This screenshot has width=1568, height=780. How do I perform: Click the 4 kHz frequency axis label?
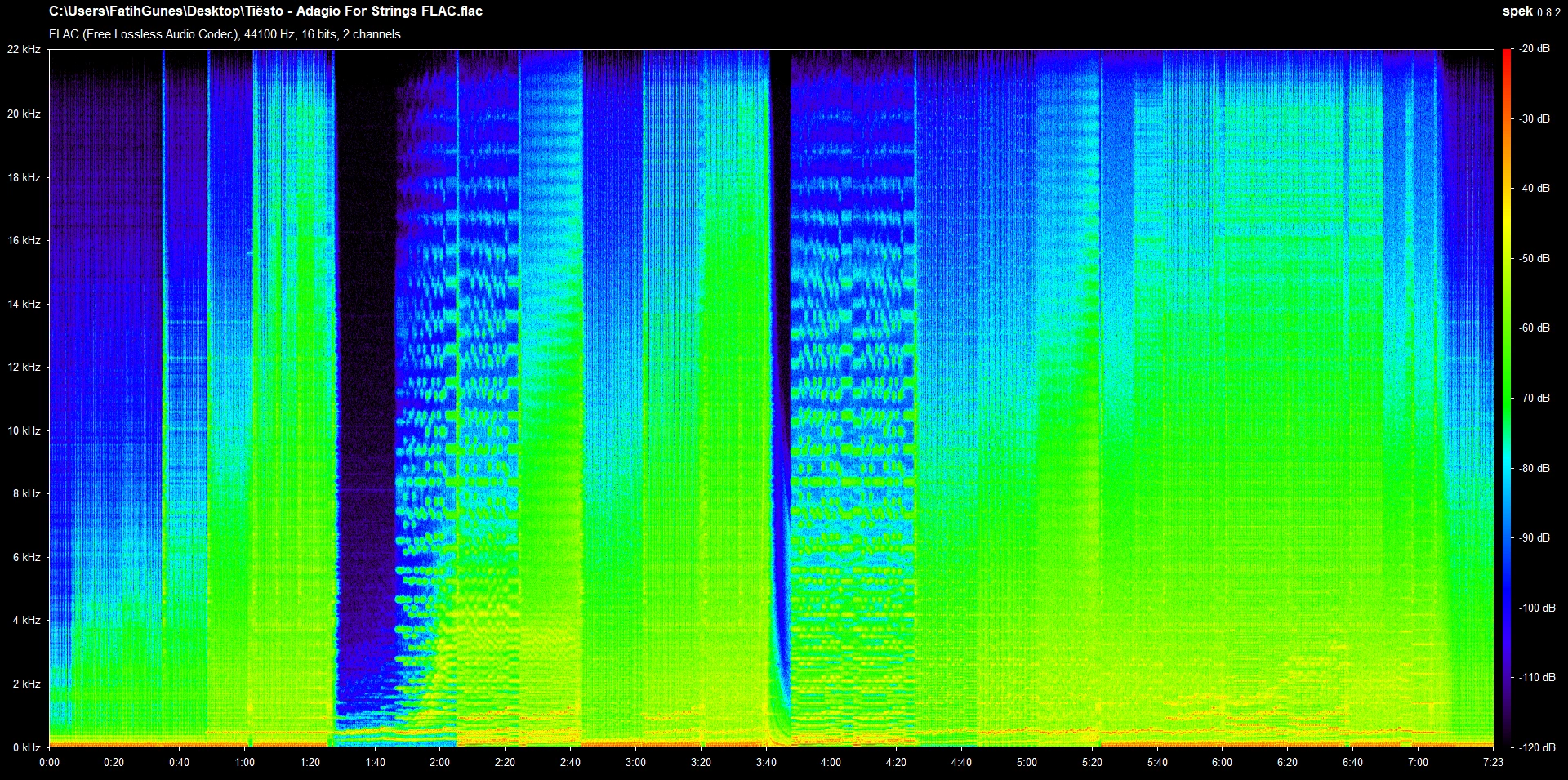coord(27,620)
